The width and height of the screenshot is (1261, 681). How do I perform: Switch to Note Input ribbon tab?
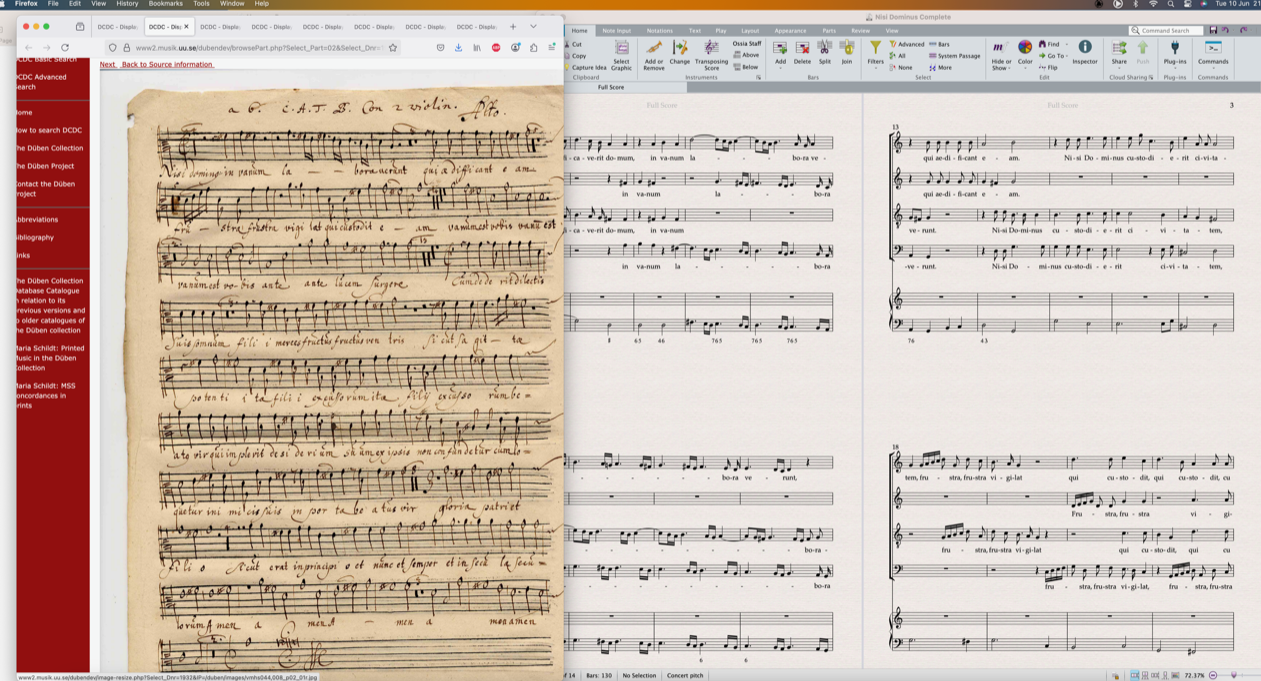pyautogui.click(x=616, y=31)
